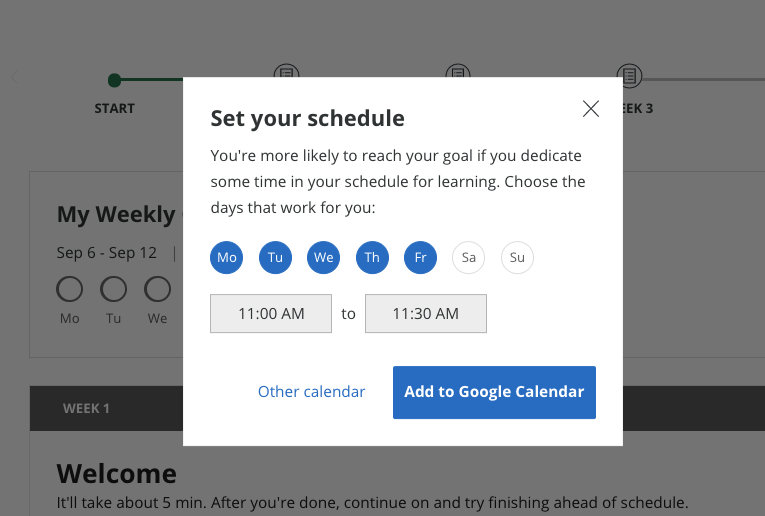Click the second week document icon on timeline

[x=458, y=71]
